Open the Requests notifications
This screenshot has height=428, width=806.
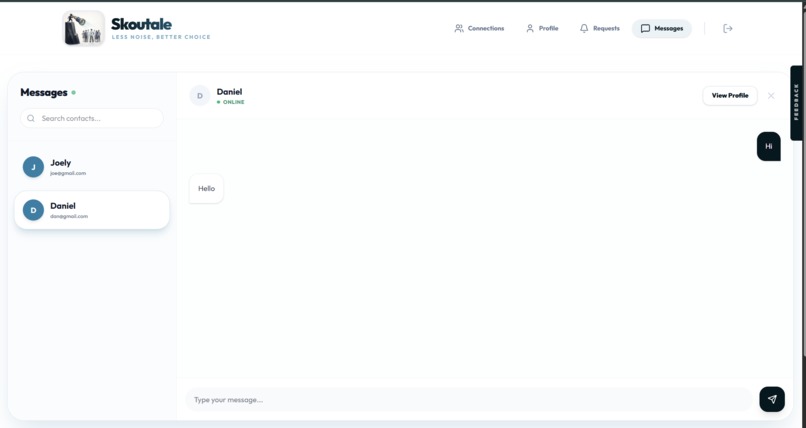(599, 28)
